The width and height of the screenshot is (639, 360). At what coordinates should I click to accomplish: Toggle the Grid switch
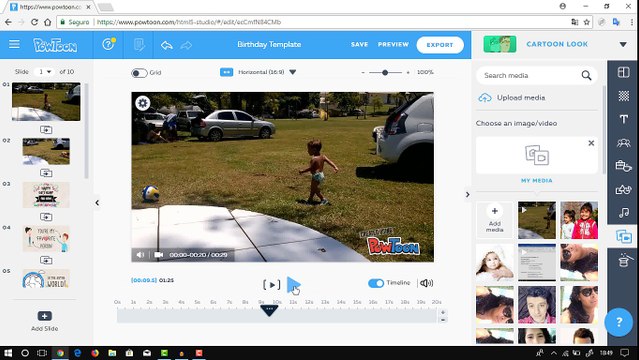pos(139,73)
